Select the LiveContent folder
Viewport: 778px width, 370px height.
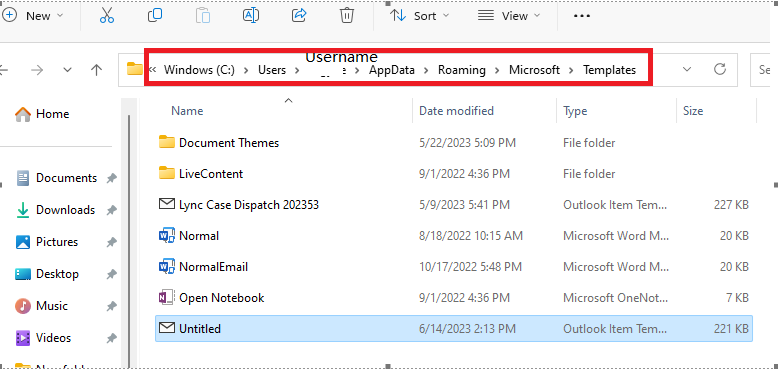tap(211, 174)
